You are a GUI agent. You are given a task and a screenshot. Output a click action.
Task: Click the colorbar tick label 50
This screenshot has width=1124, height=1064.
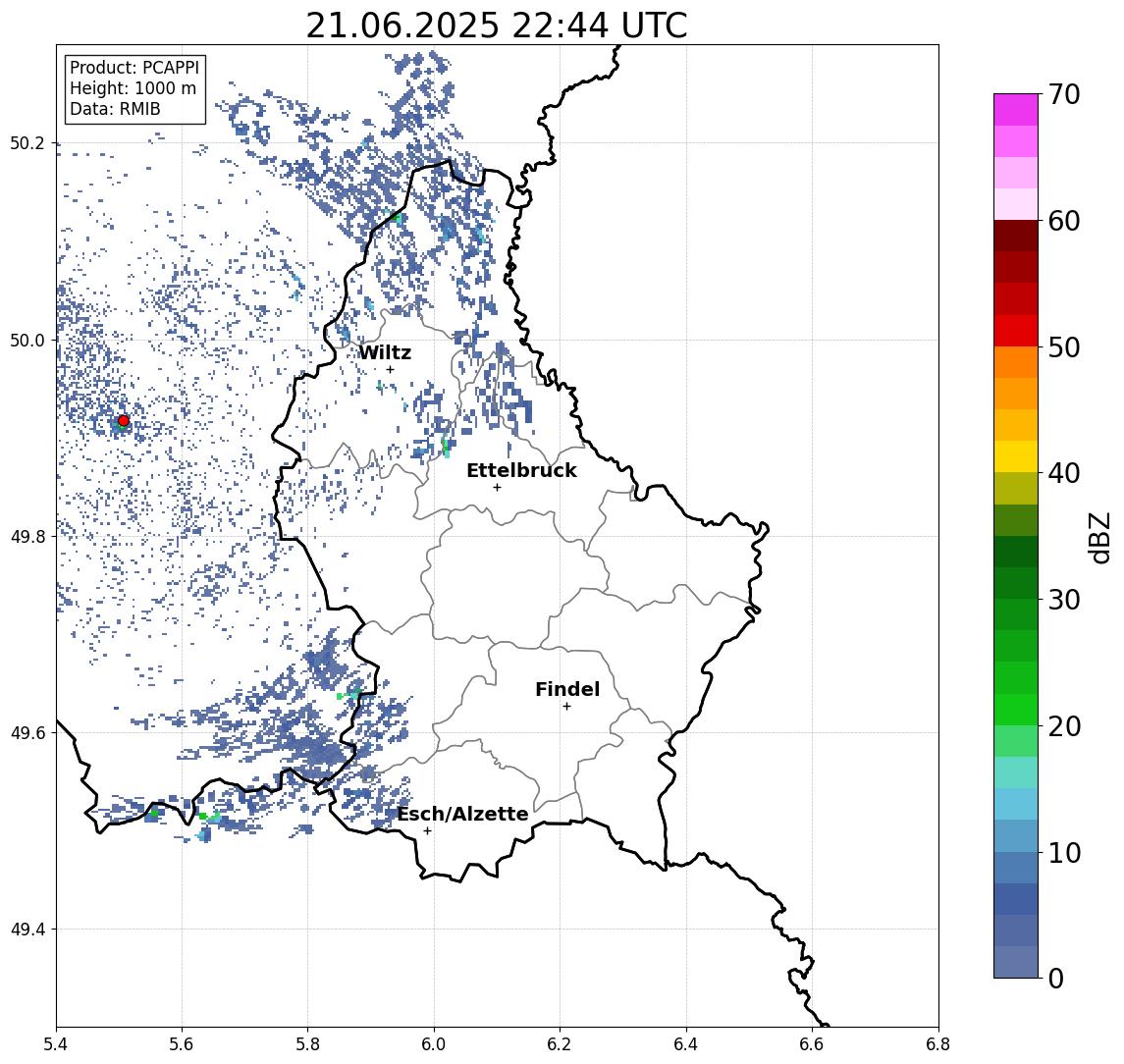pos(1064,347)
